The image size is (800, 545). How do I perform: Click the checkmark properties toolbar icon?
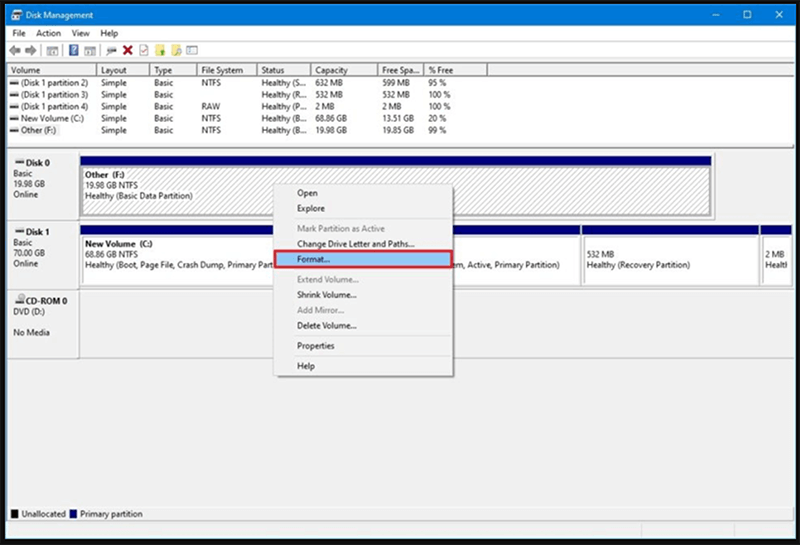(143, 50)
